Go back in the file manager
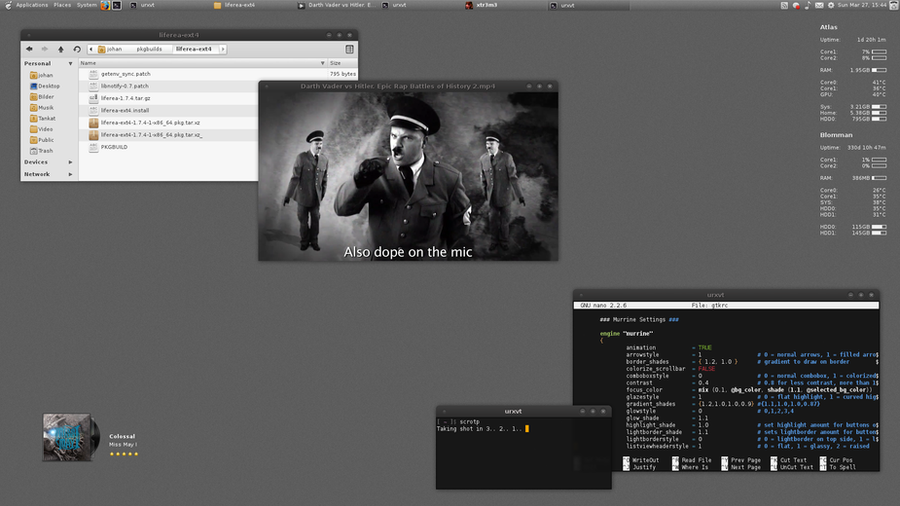The width and height of the screenshot is (900, 506). point(29,49)
